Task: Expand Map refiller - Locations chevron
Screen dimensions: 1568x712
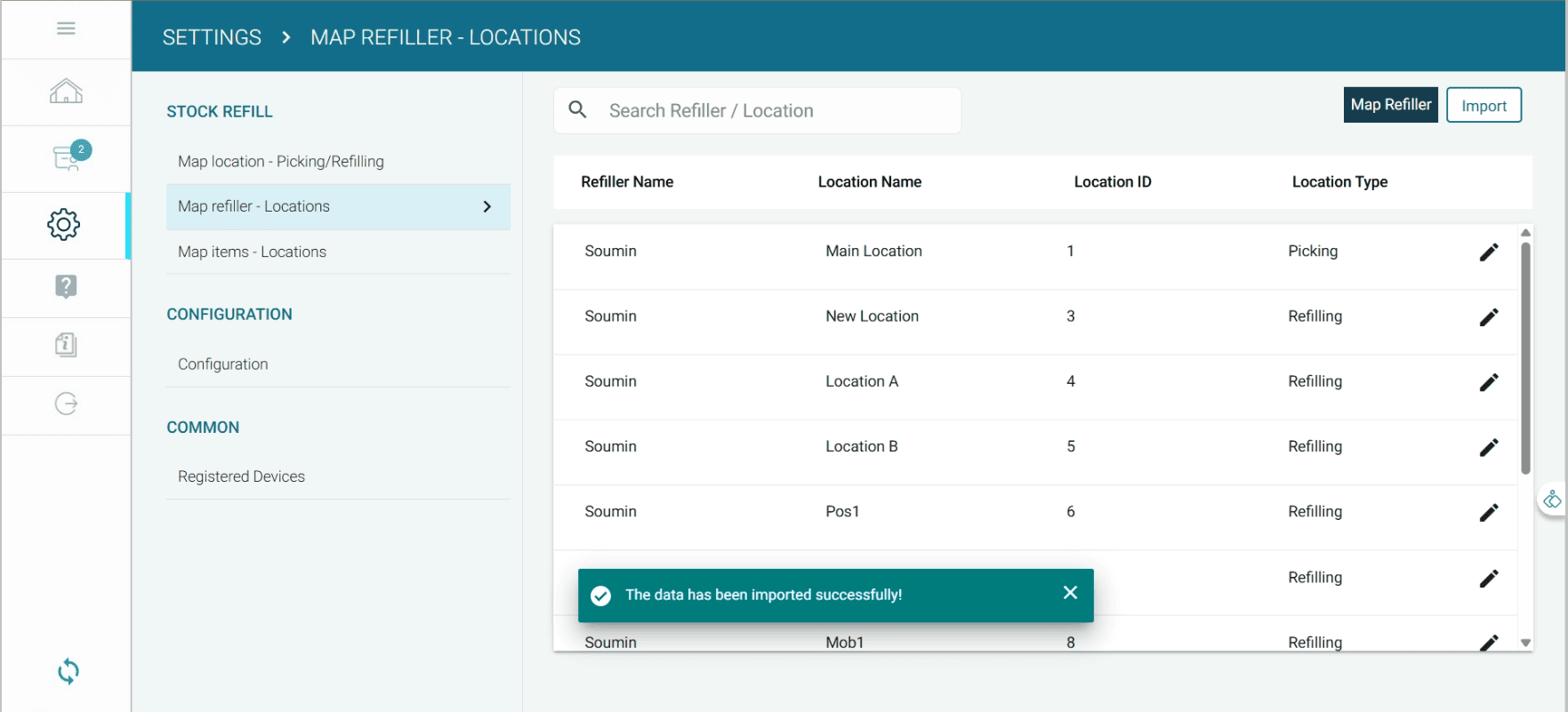Action: [x=486, y=206]
